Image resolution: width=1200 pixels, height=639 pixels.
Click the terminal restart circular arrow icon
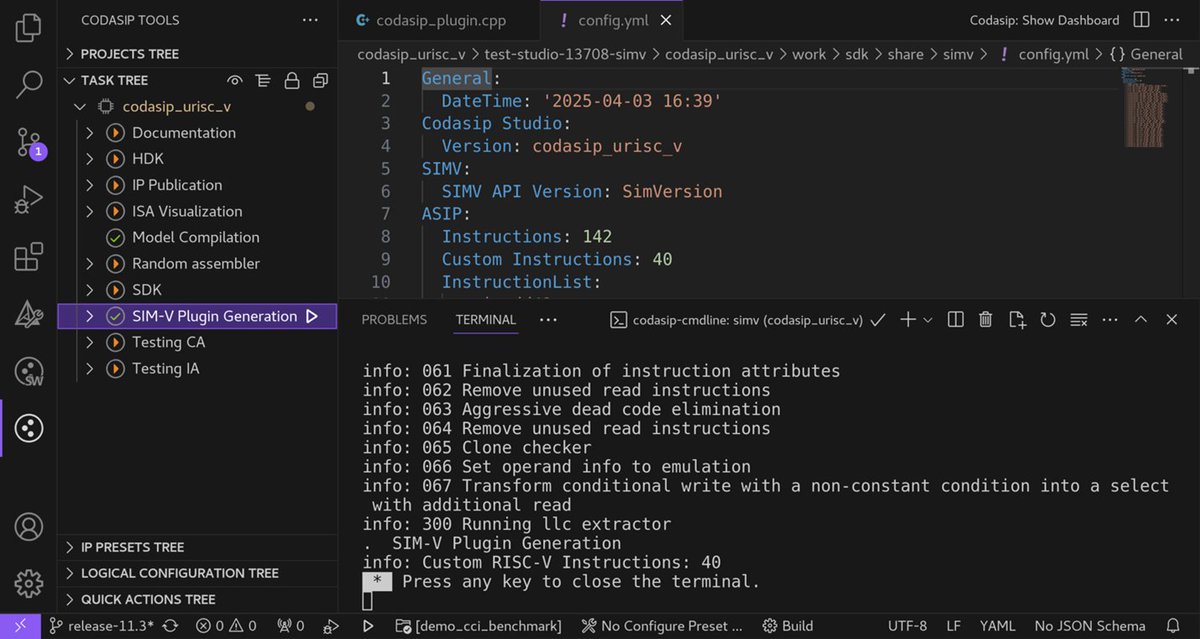pyautogui.click(x=1048, y=320)
